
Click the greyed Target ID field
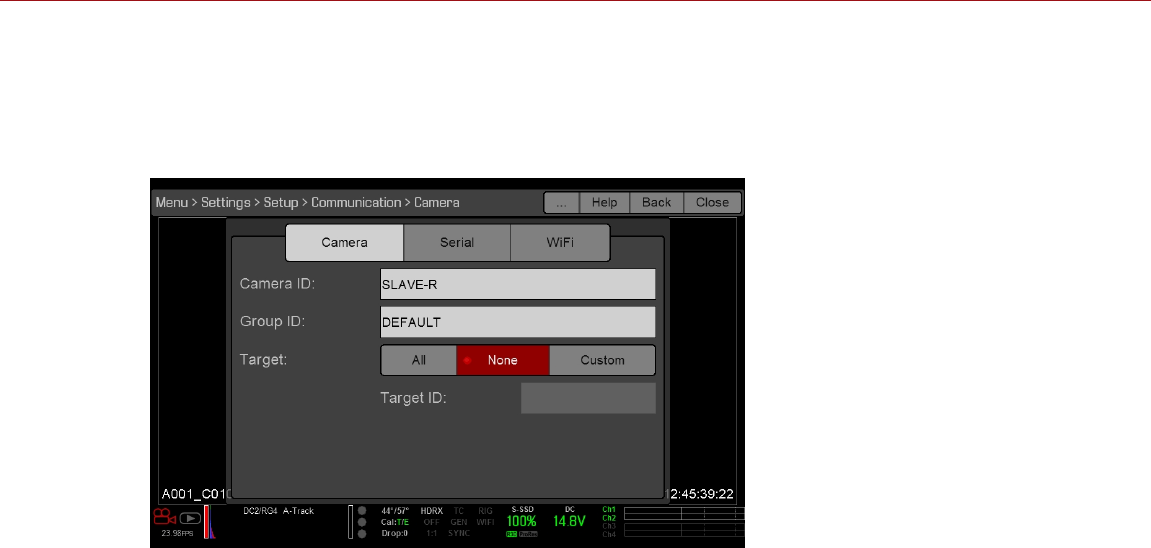(588, 398)
